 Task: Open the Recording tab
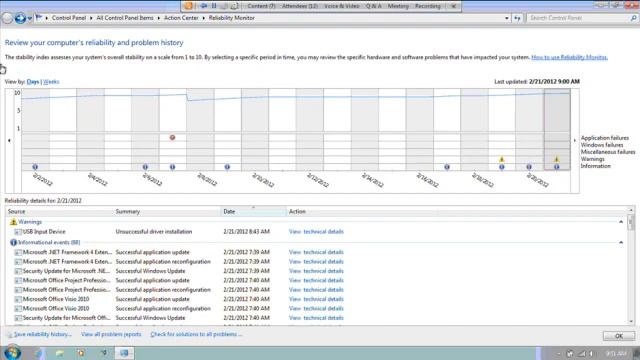(x=427, y=6)
